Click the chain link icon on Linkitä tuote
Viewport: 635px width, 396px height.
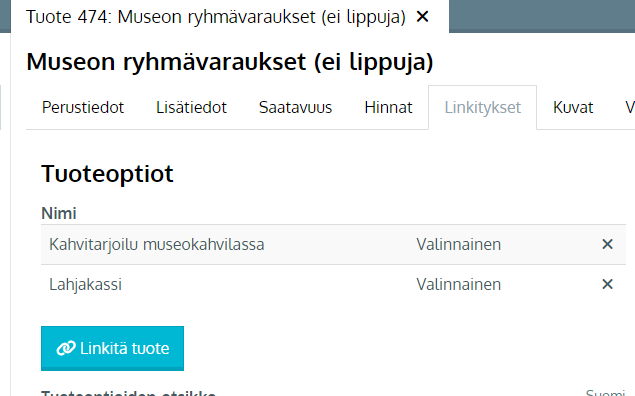[x=66, y=348]
